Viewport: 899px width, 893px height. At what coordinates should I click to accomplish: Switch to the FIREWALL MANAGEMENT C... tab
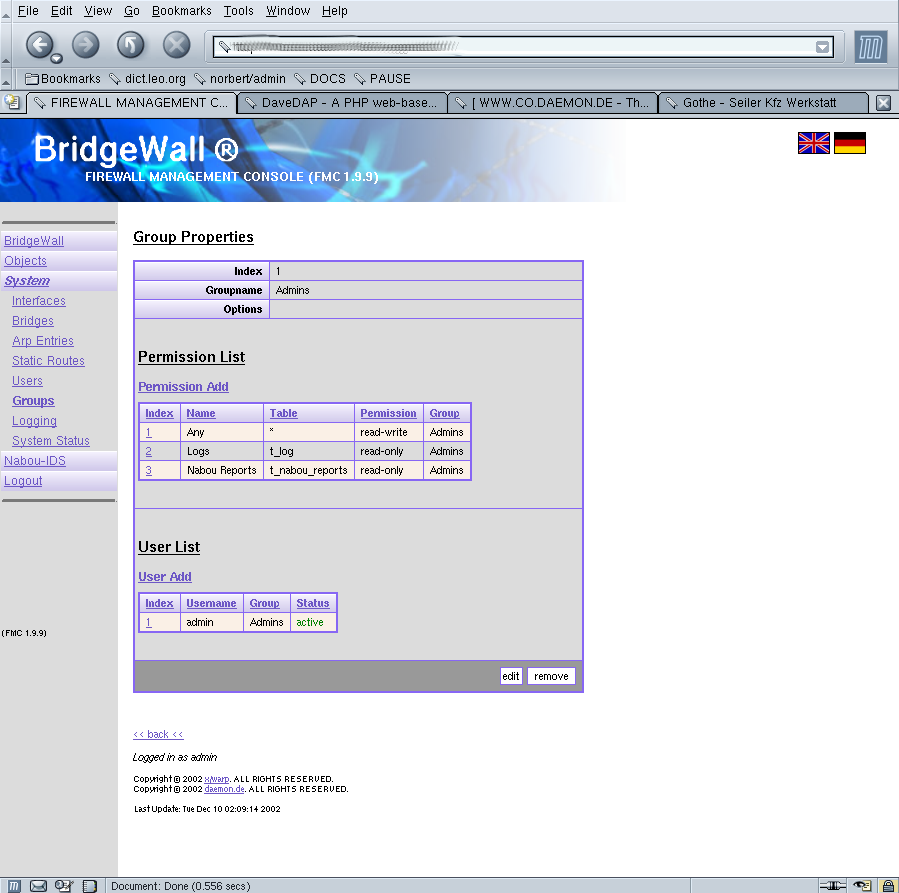(x=132, y=103)
